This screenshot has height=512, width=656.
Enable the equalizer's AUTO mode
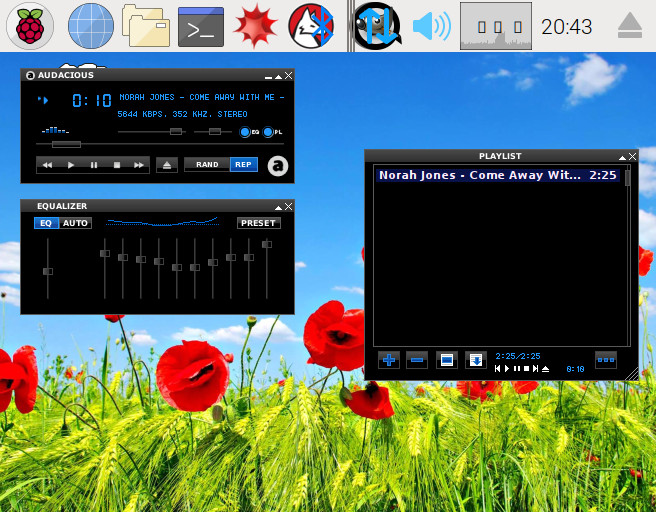point(76,223)
